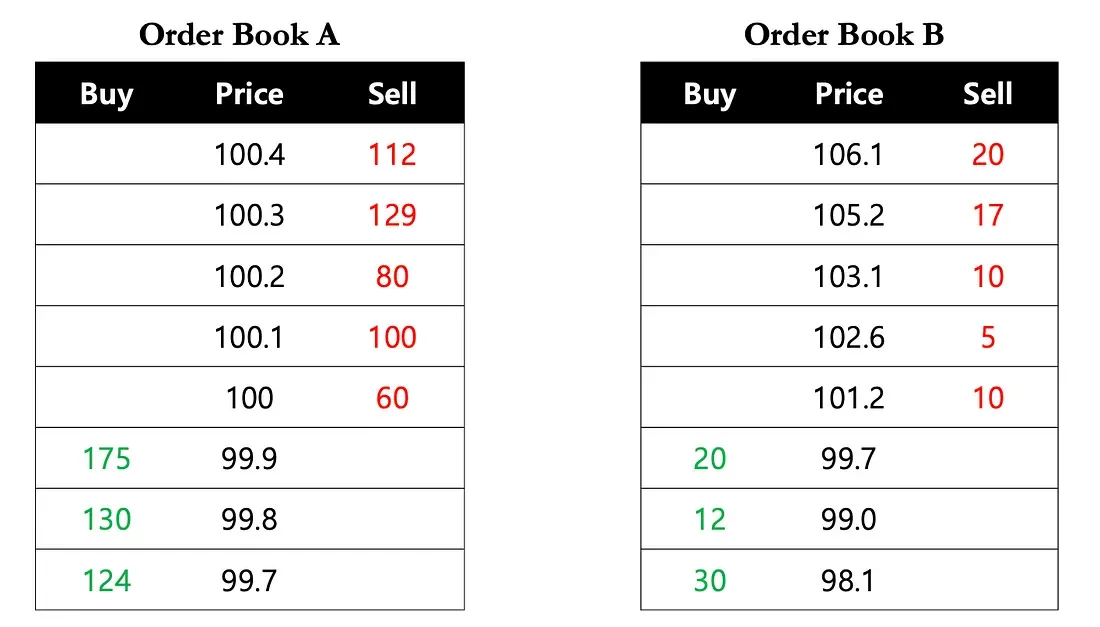1100x627 pixels.
Task: Click Price header in Order Book B
Action: 849,94
